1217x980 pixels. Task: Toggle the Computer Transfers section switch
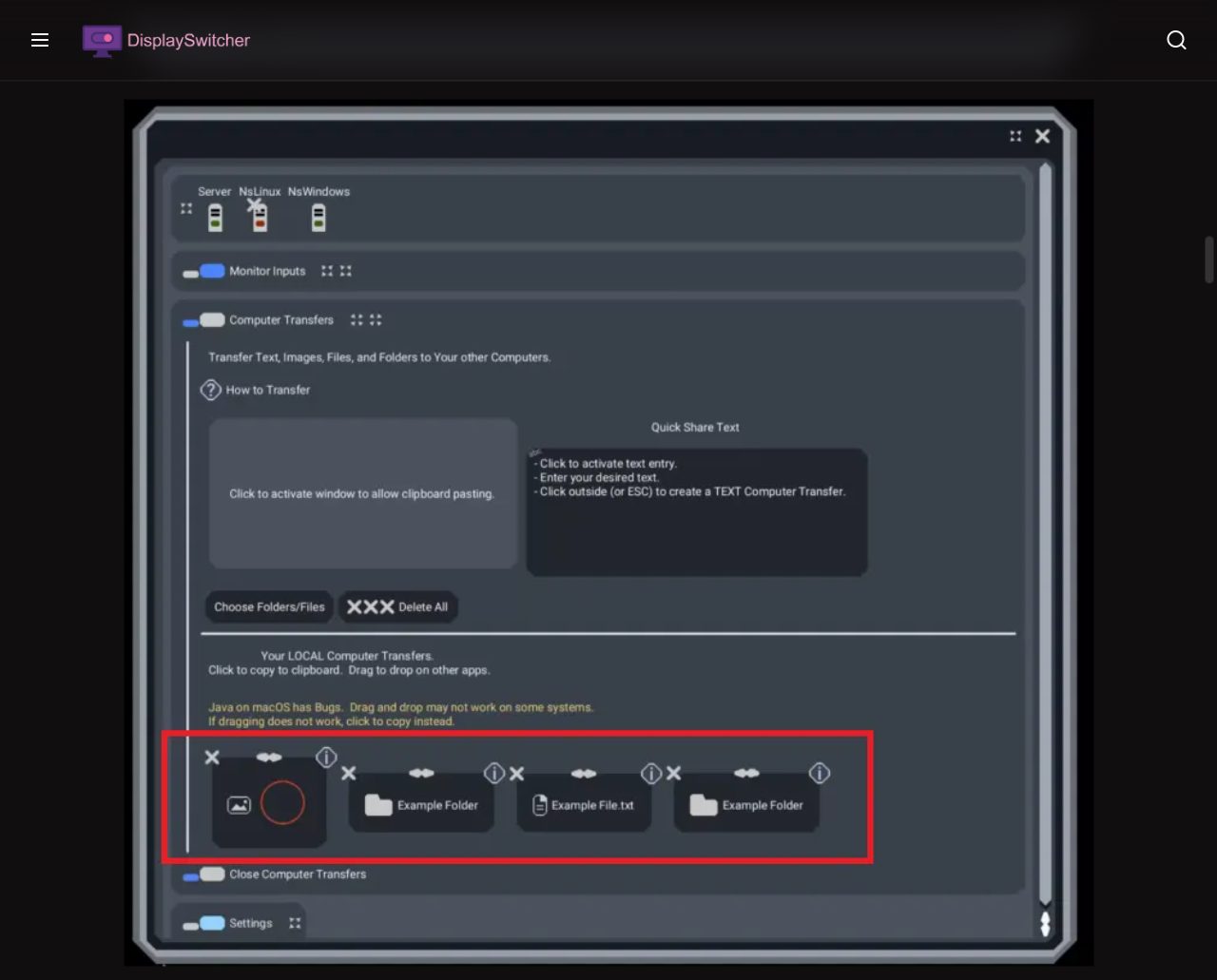pyautogui.click(x=204, y=320)
